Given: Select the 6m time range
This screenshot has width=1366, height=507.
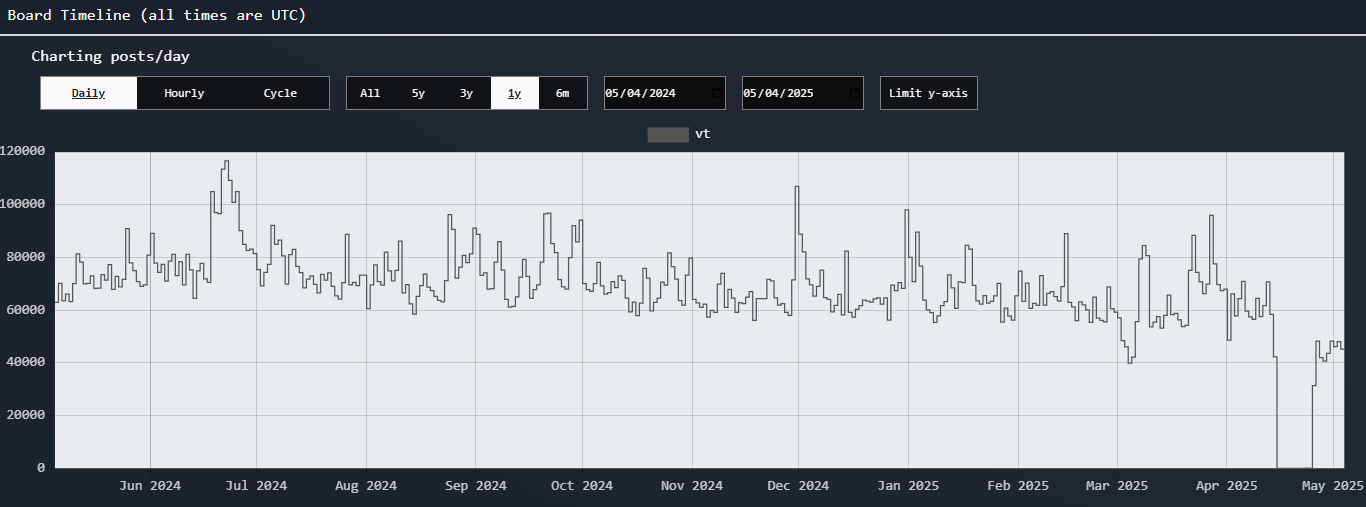Looking at the screenshot, I should [x=562, y=93].
